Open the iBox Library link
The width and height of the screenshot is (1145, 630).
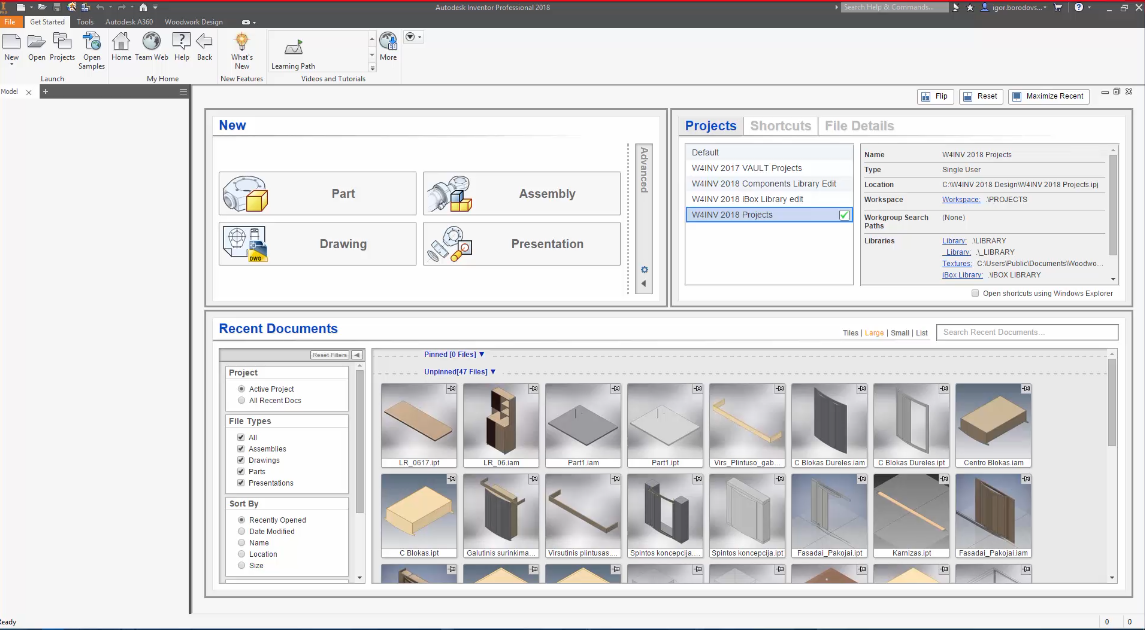tap(962, 274)
